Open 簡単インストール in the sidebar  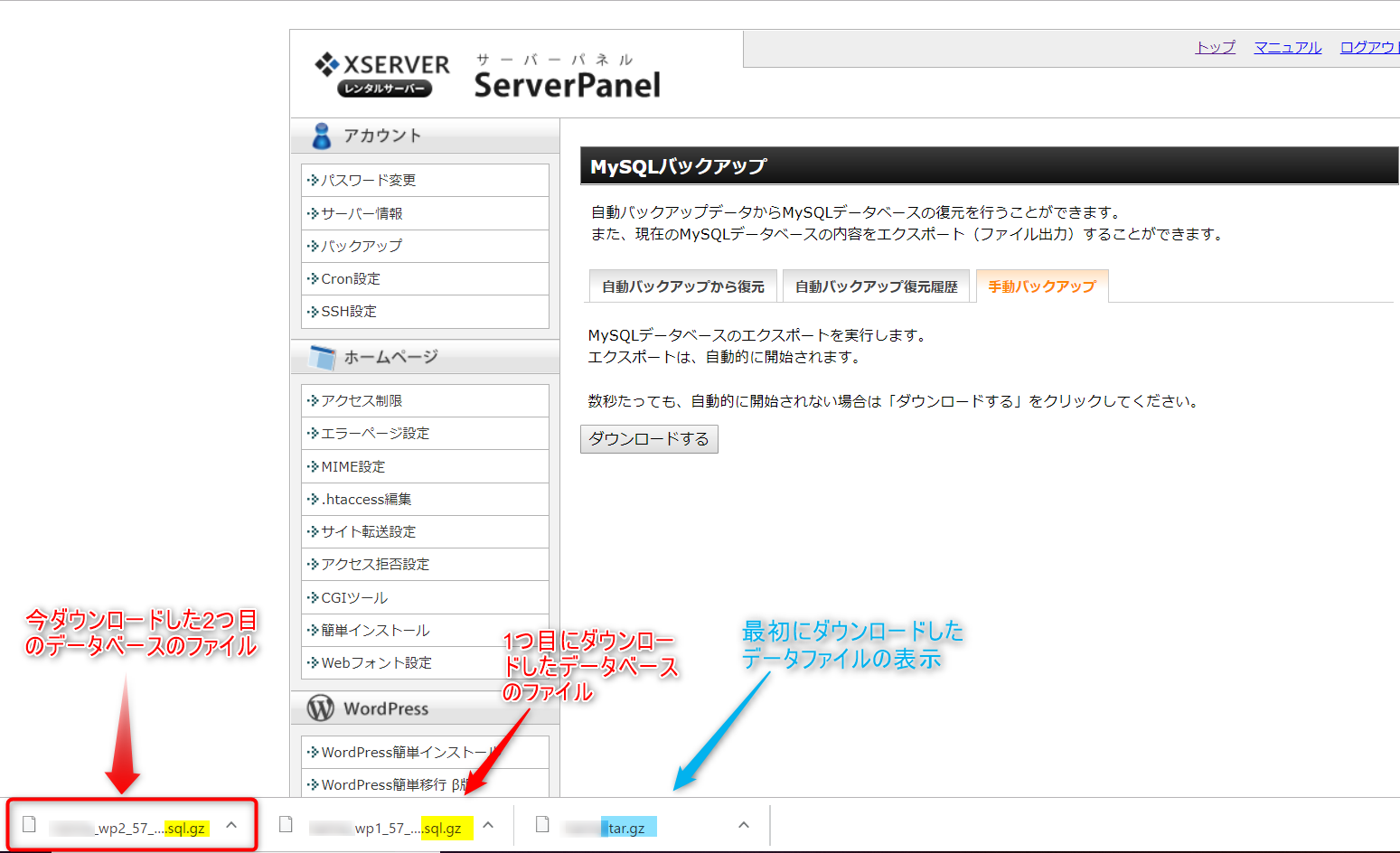coord(425,630)
